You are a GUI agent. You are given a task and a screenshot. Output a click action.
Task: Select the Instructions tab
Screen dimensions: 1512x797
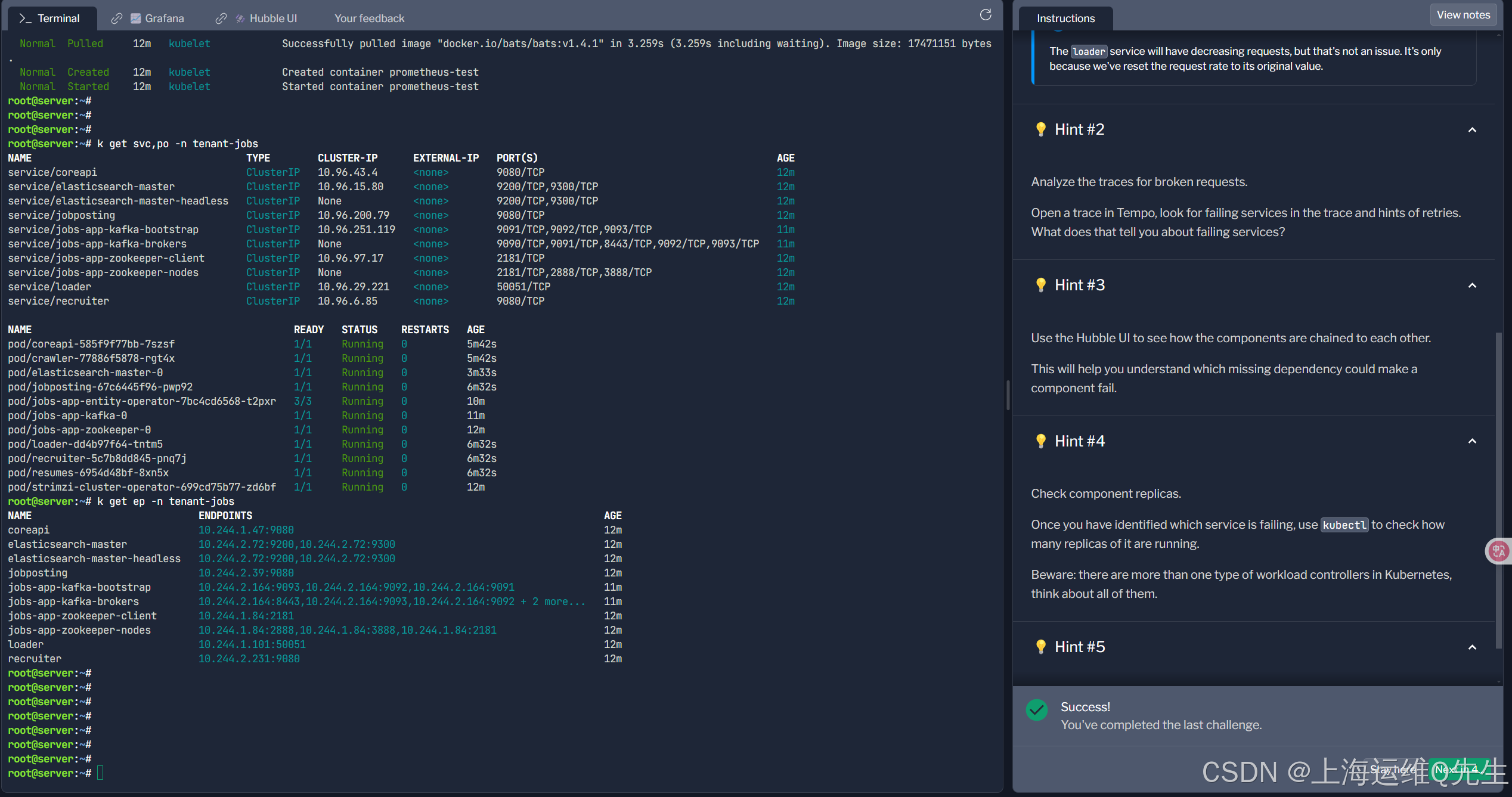(1065, 18)
